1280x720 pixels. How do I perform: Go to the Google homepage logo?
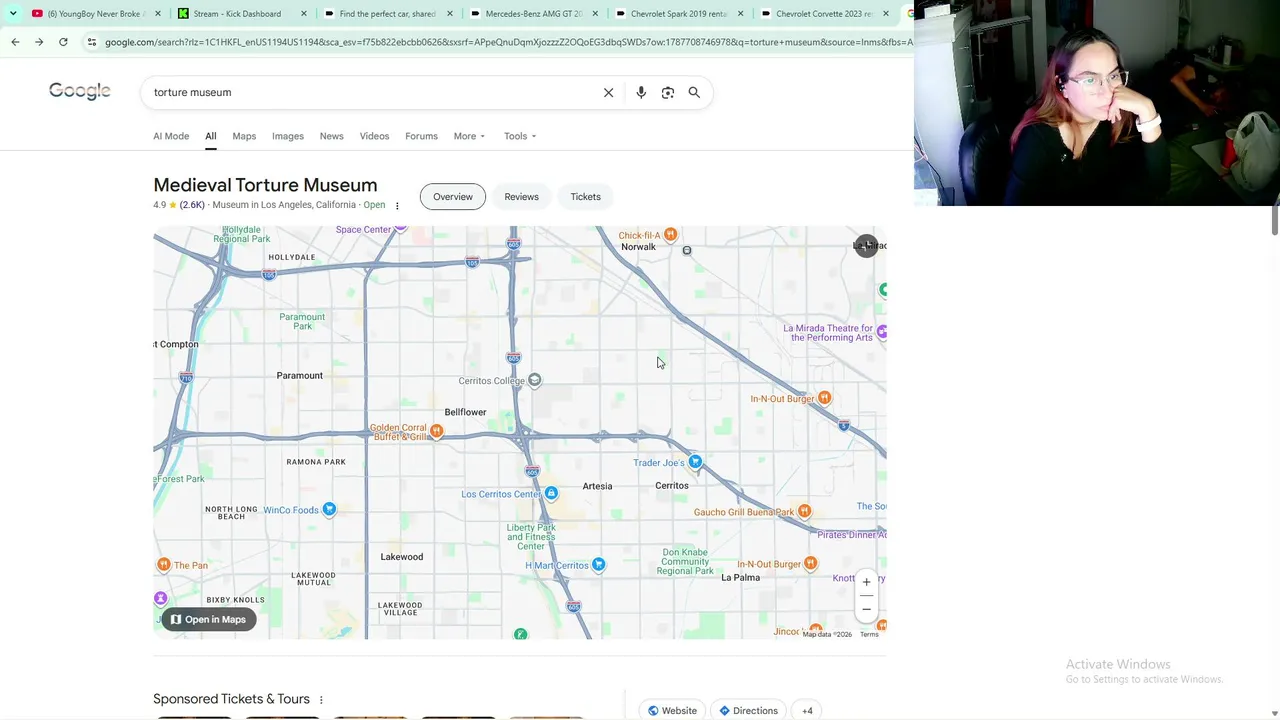(x=80, y=91)
